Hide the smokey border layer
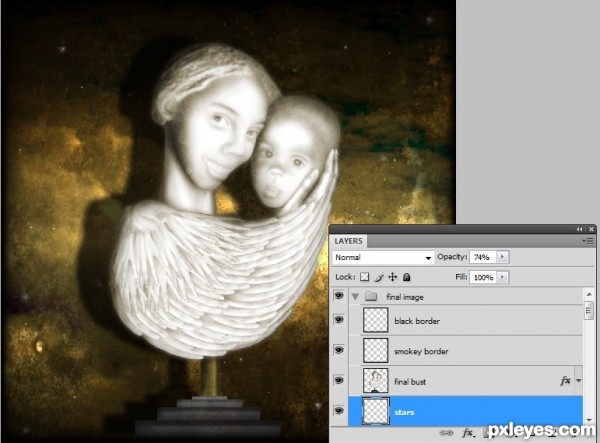The image size is (600, 443). tap(339, 350)
